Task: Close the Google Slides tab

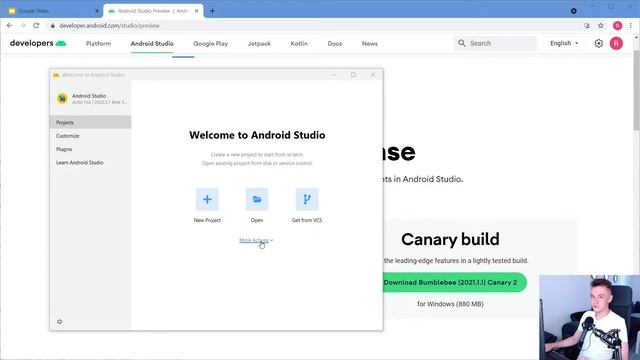Action: point(97,11)
